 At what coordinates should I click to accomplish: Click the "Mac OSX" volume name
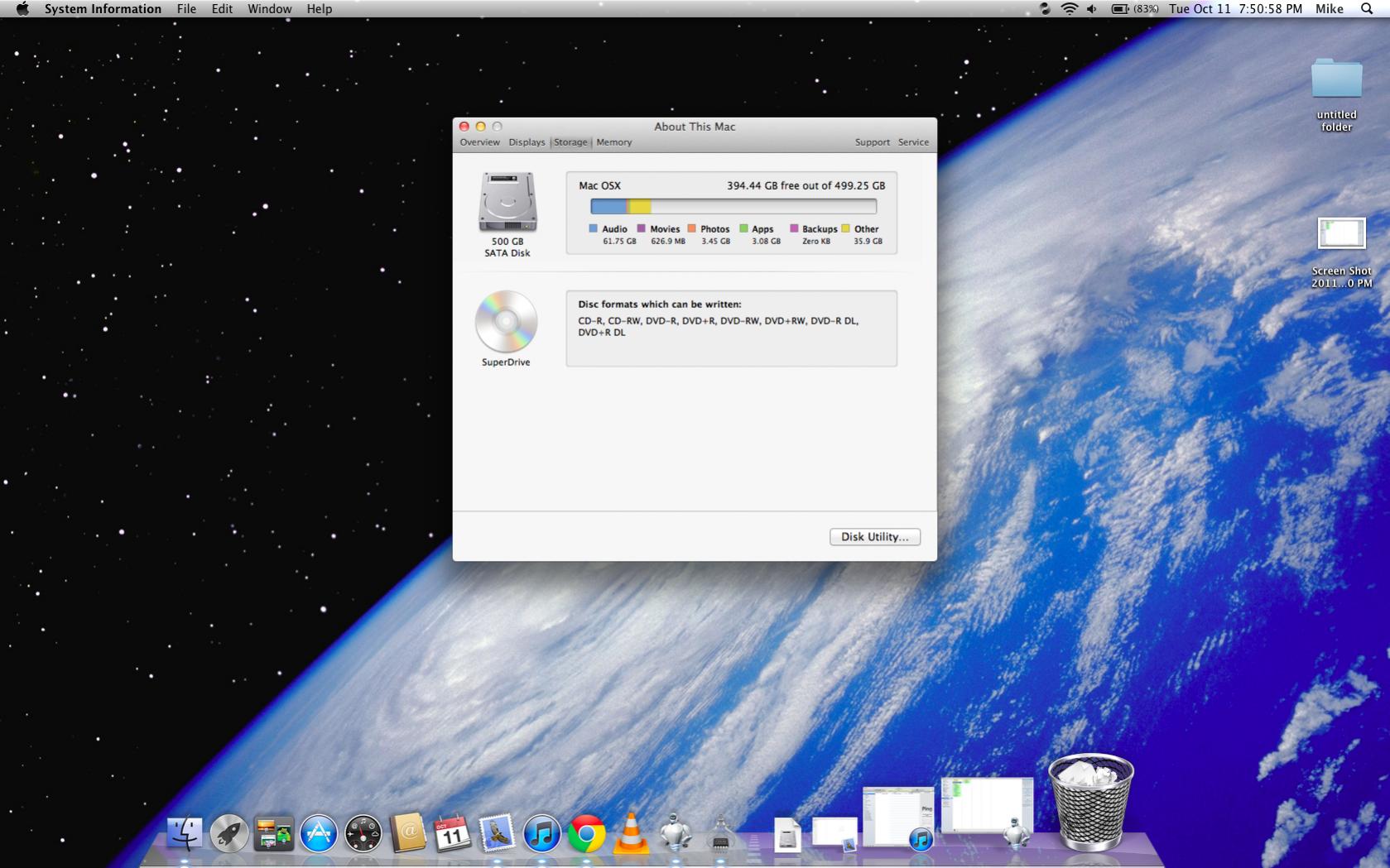599,185
